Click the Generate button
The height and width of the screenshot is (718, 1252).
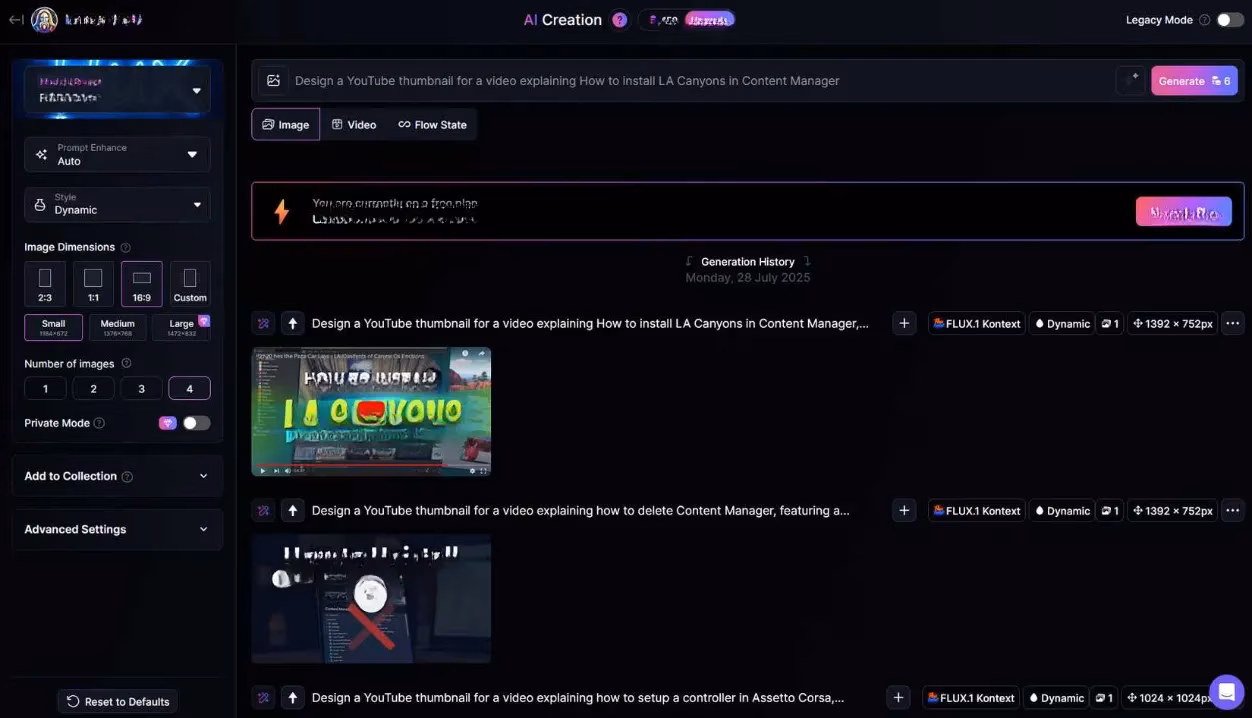(1194, 80)
